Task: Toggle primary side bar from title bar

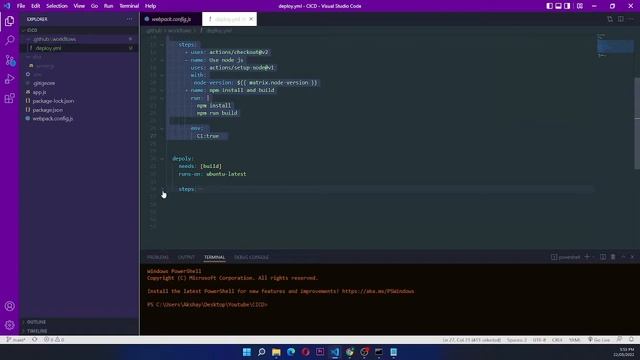Action: (x=549, y=6)
